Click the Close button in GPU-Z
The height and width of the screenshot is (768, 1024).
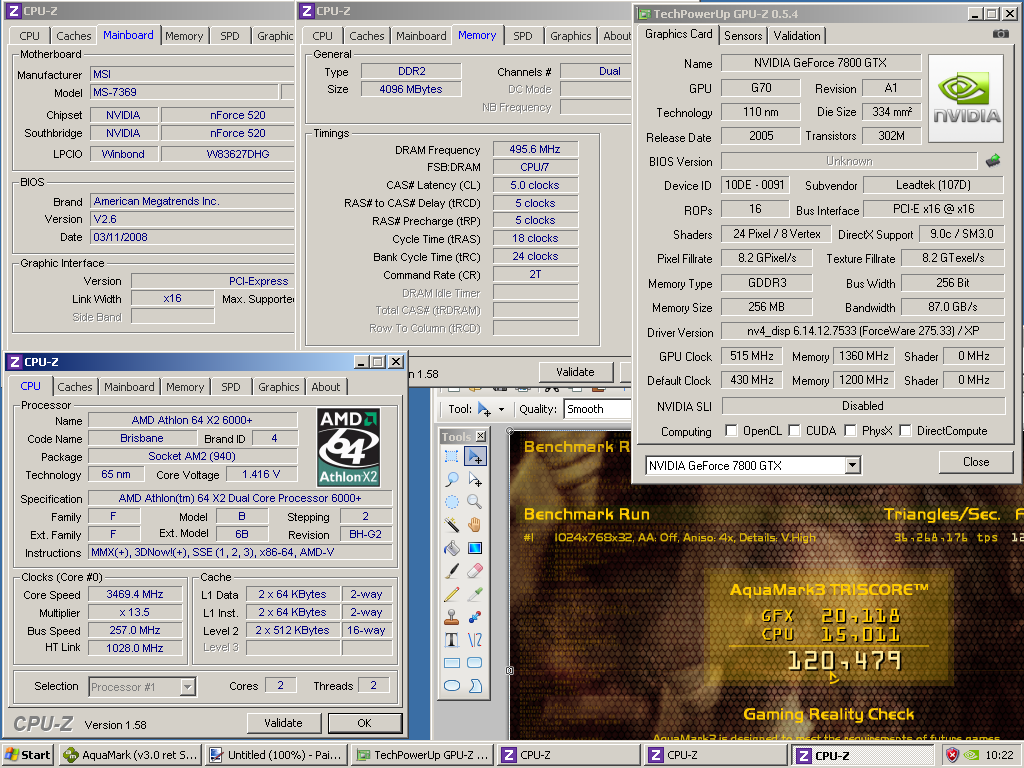pyautogui.click(x=976, y=462)
